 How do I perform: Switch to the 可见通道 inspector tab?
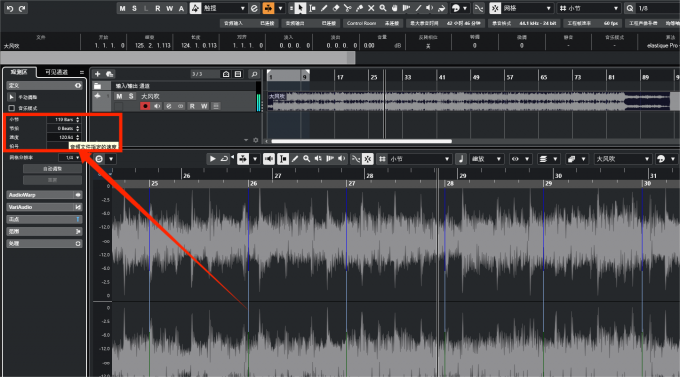coord(57,72)
